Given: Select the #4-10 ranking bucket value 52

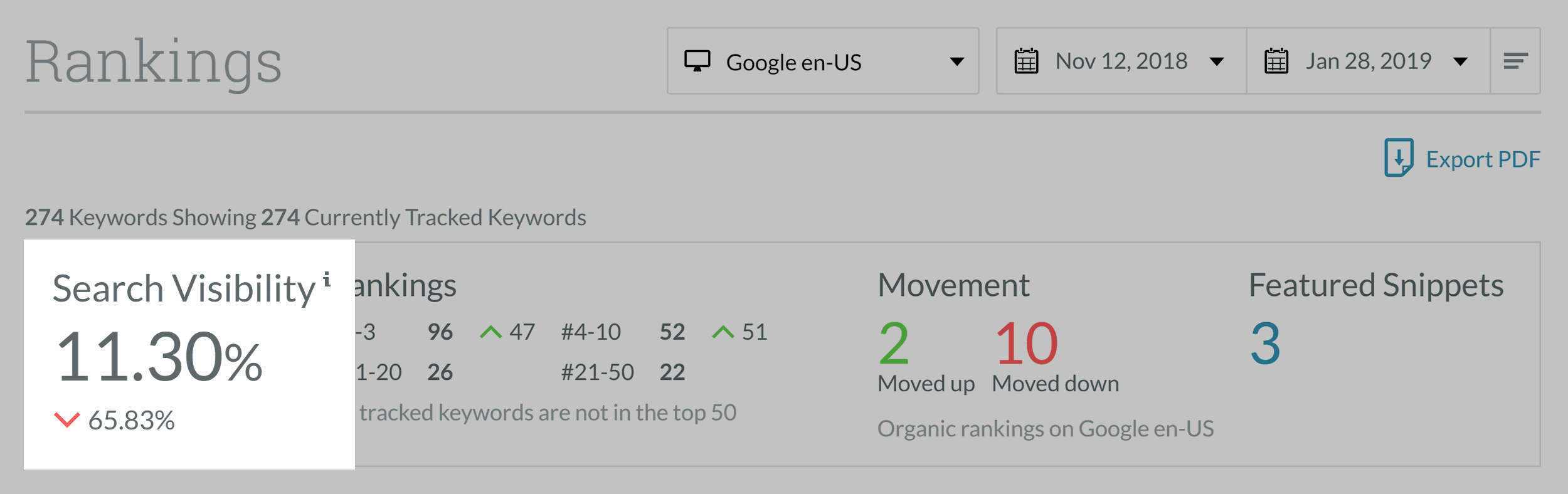Looking at the screenshot, I should click(x=672, y=332).
